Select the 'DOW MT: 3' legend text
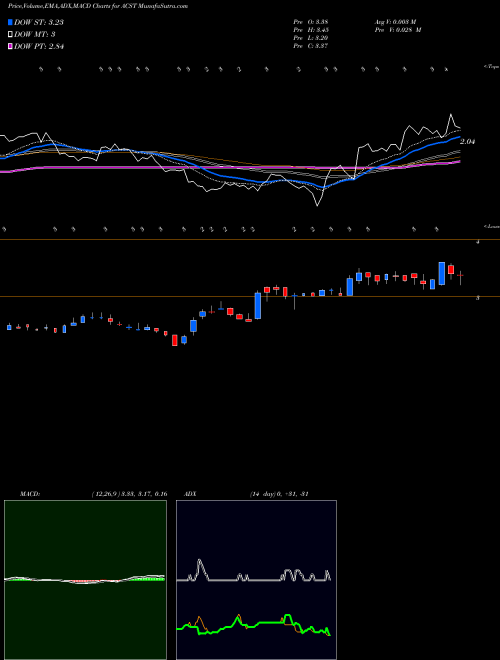The height and width of the screenshot is (660, 500). 35,34
